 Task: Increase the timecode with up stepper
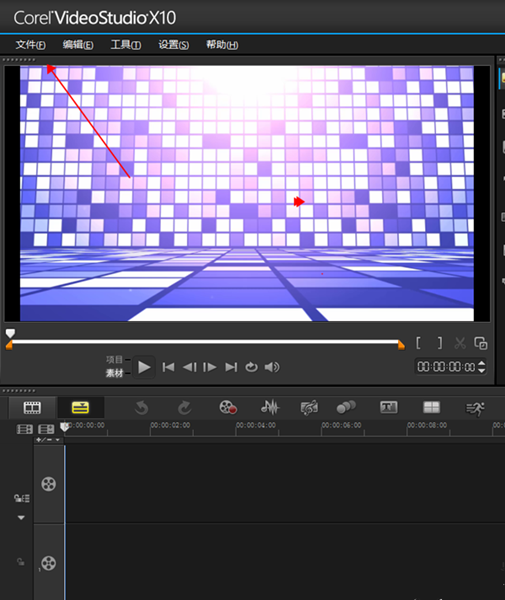point(482,363)
